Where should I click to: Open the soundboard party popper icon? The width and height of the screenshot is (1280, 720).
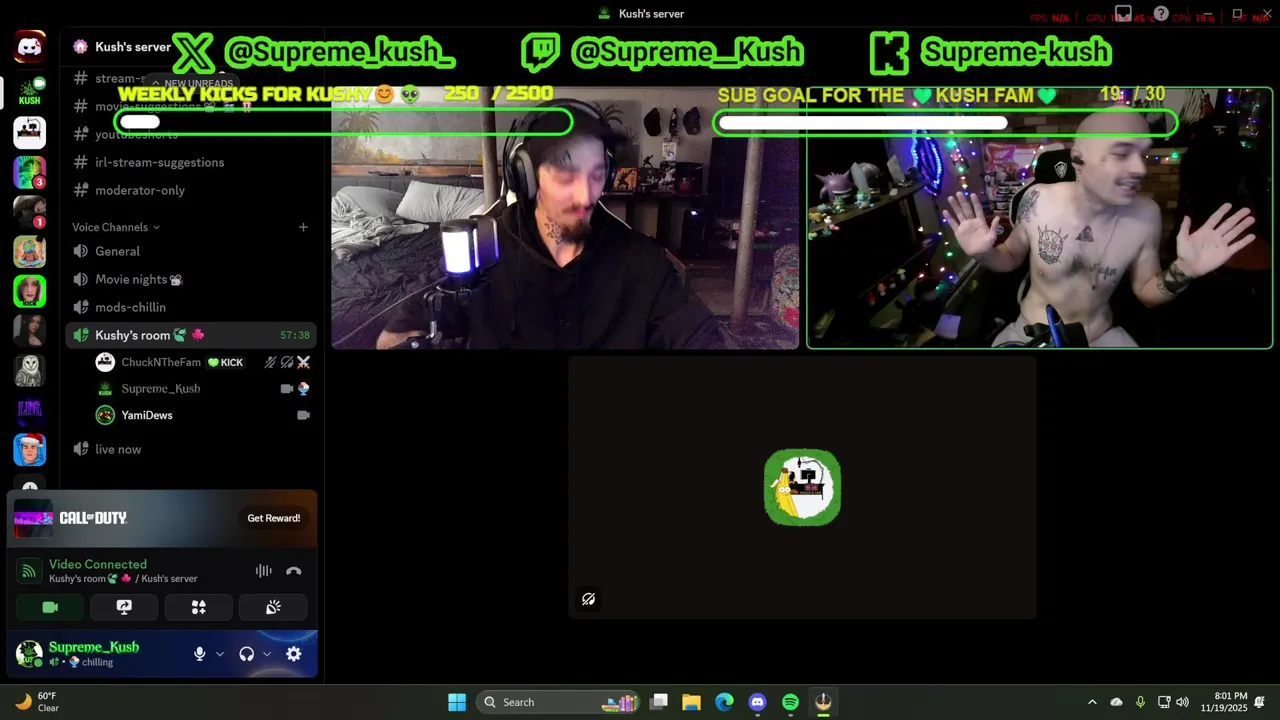click(272, 607)
